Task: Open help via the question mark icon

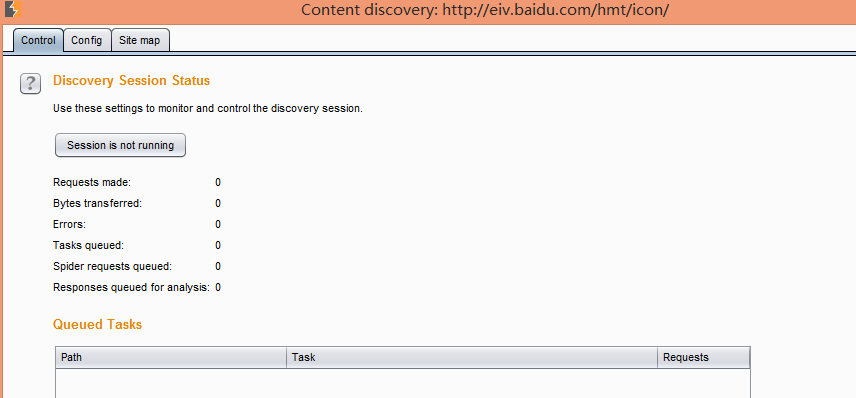Action: [x=31, y=84]
